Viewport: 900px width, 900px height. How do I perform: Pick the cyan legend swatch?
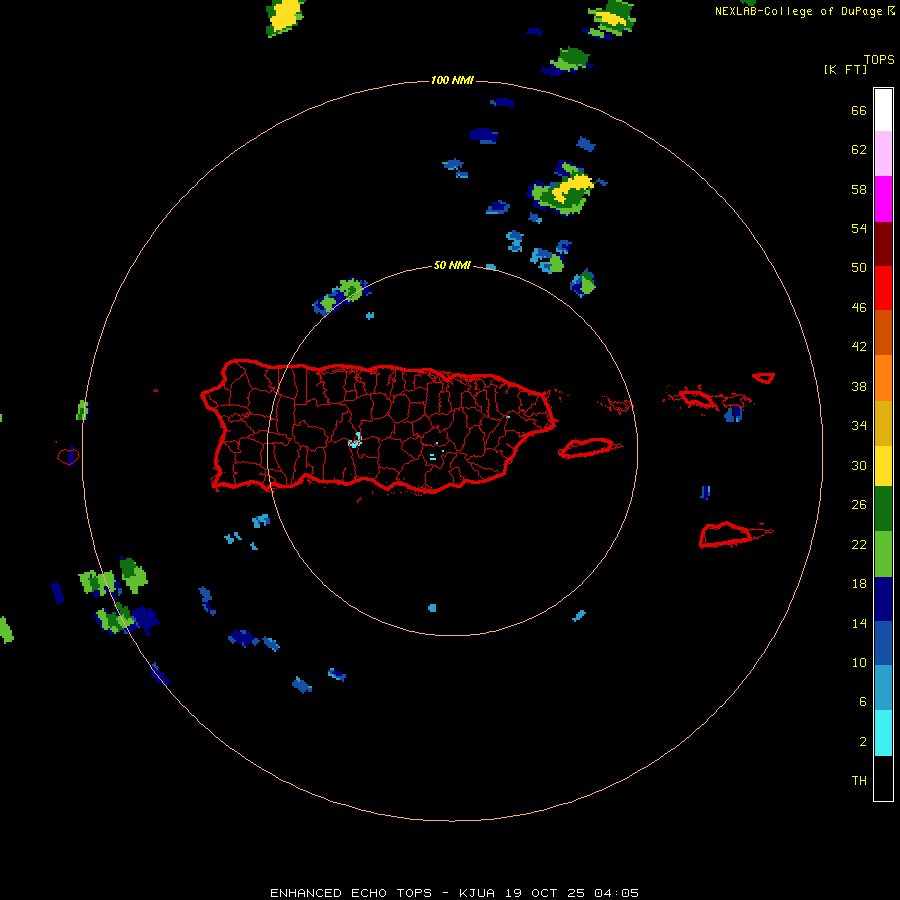(883, 733)
